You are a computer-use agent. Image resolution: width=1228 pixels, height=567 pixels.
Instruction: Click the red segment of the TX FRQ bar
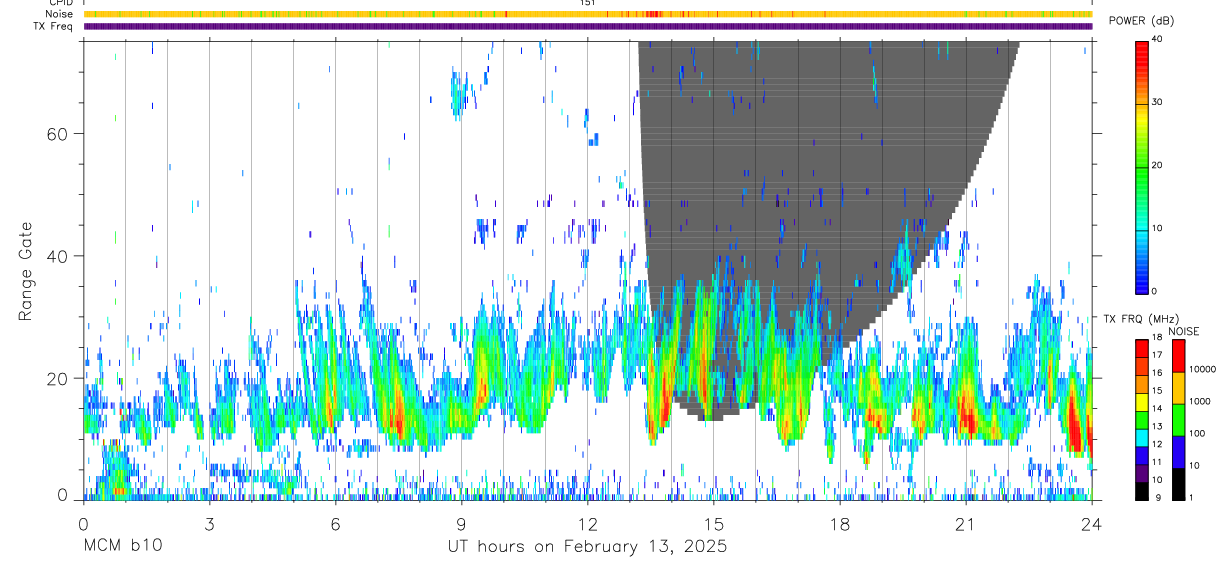(x=1141, y=349)
